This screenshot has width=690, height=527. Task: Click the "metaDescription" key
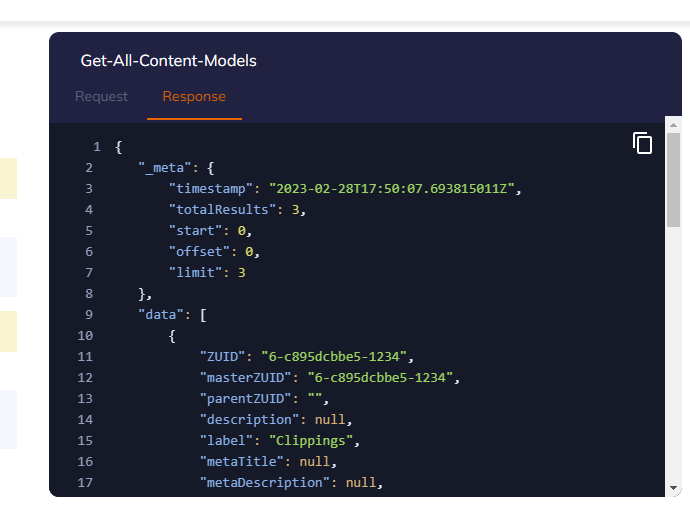tap(264, 483)
